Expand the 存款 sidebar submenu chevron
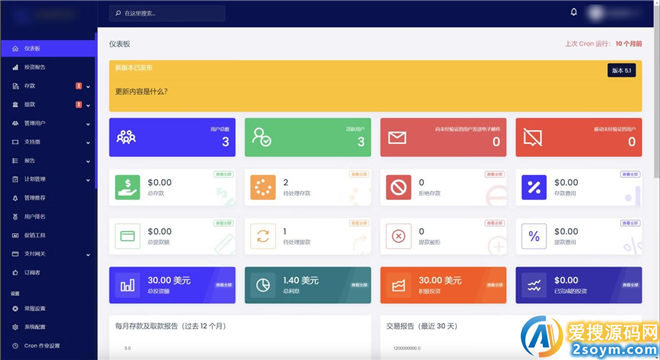 click(88, 86)
